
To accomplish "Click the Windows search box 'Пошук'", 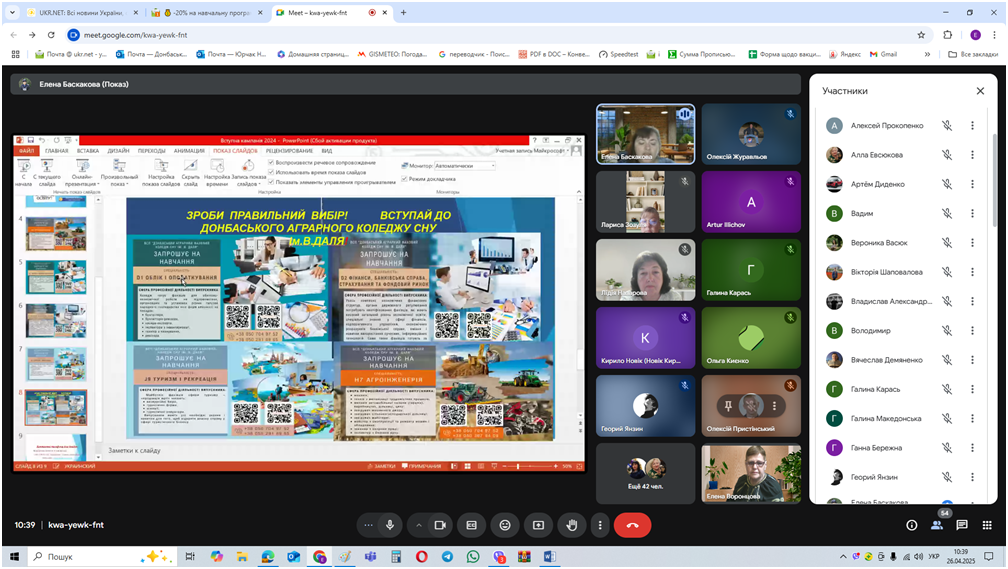I will [102, 557].
